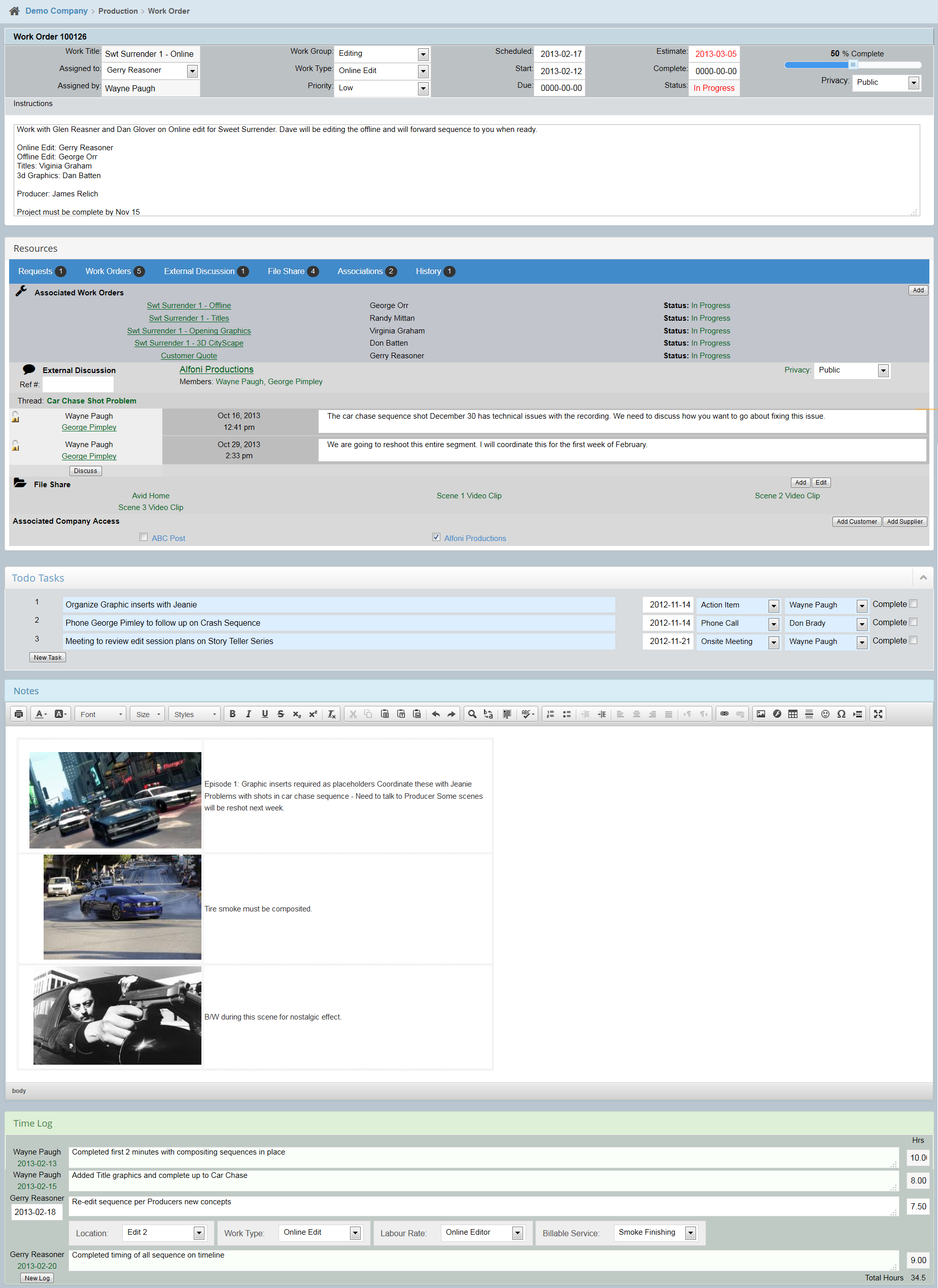Tick the ABC Post access checkbox
Image resolution: width=938 pixels, height=1288 pixels.
(x=144, y=537)
